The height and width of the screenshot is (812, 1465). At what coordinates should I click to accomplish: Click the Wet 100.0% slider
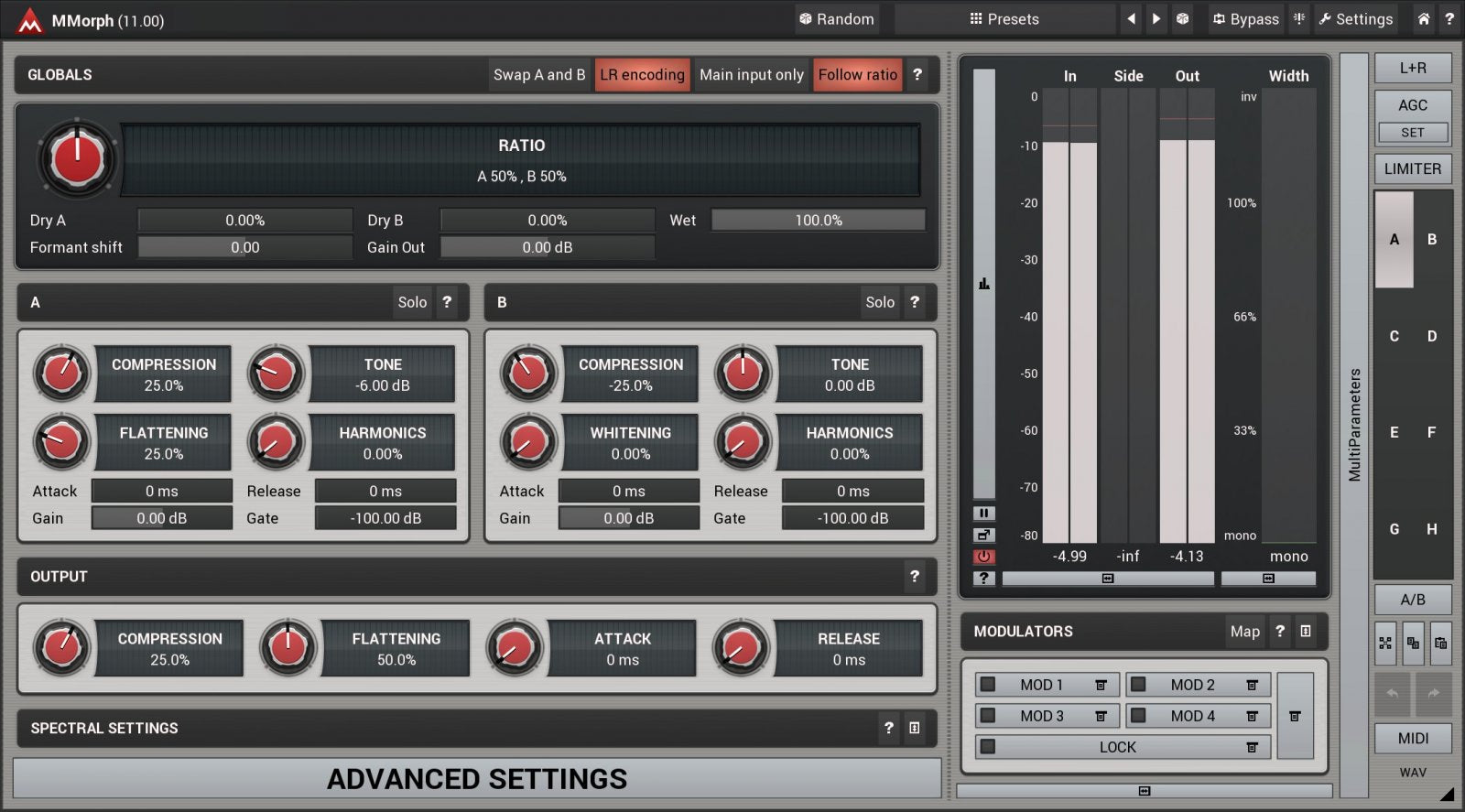pos(818,221)
